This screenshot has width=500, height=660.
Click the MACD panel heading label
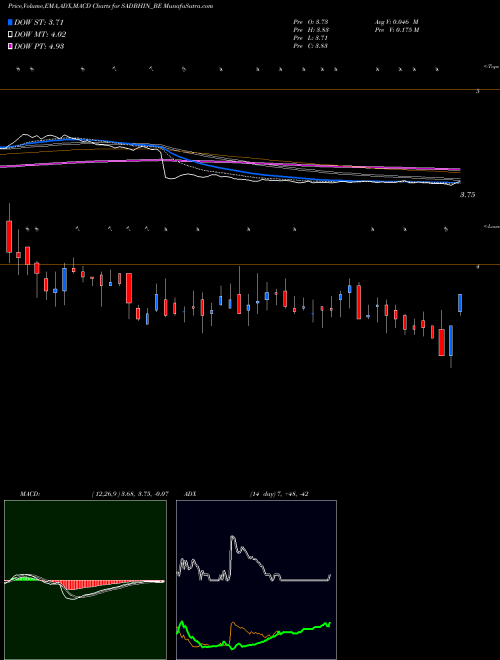pos(30,494)
